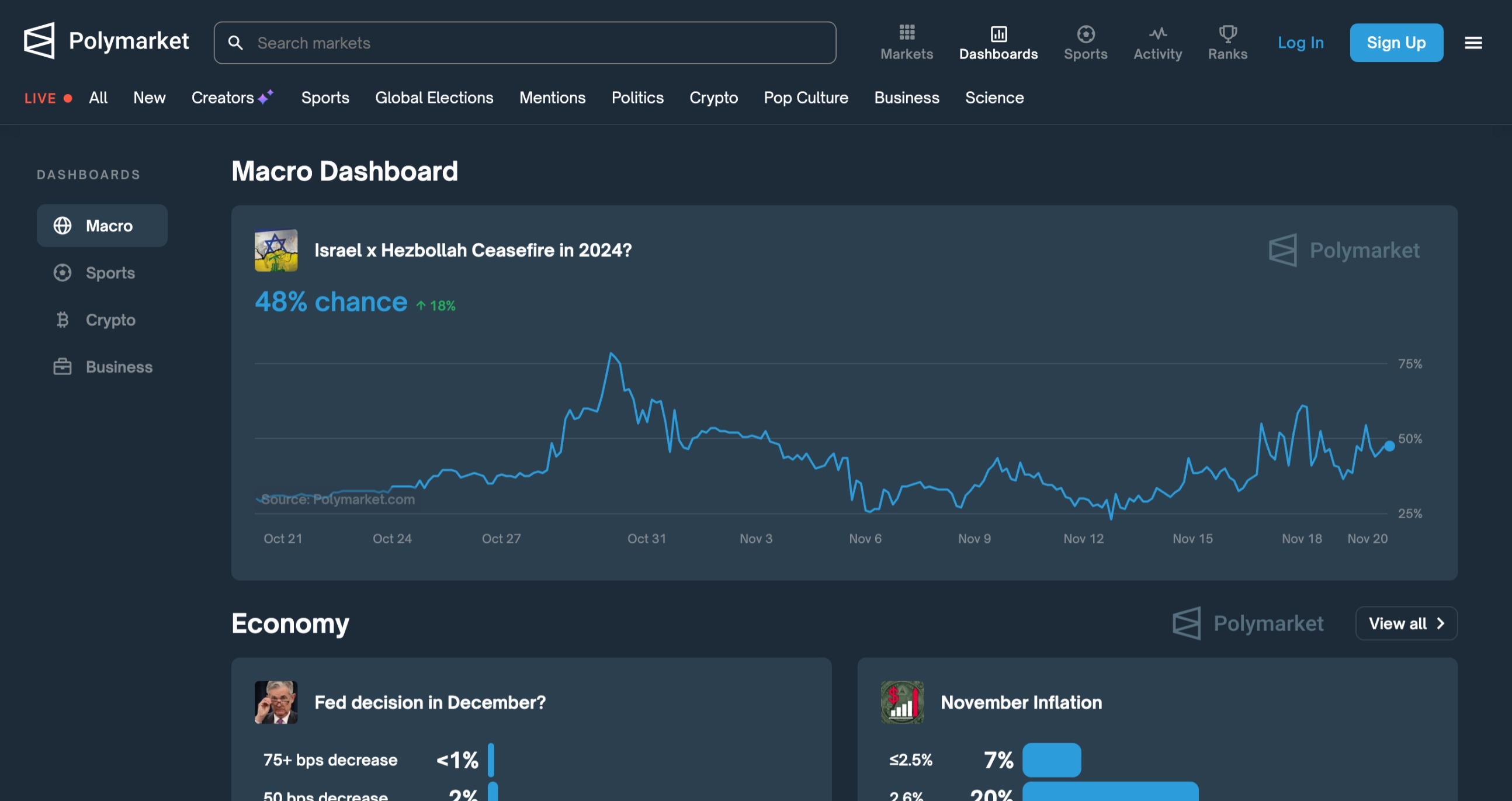Open the November Inflation market title
Viewport: 1512px width, 801px height.
click(x=1021, y=702)
